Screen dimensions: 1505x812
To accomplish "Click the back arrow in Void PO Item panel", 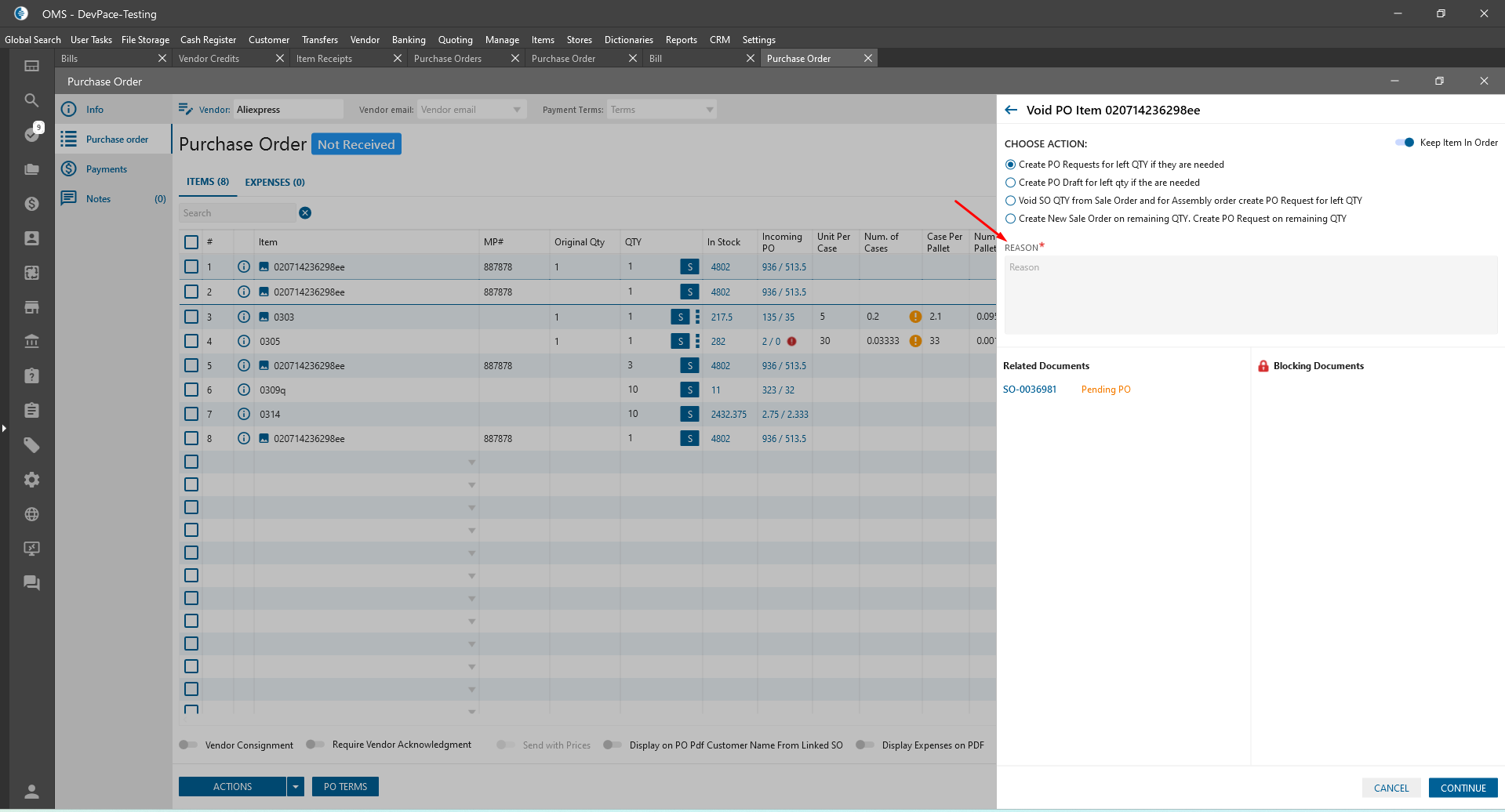I will [1011, 111].
